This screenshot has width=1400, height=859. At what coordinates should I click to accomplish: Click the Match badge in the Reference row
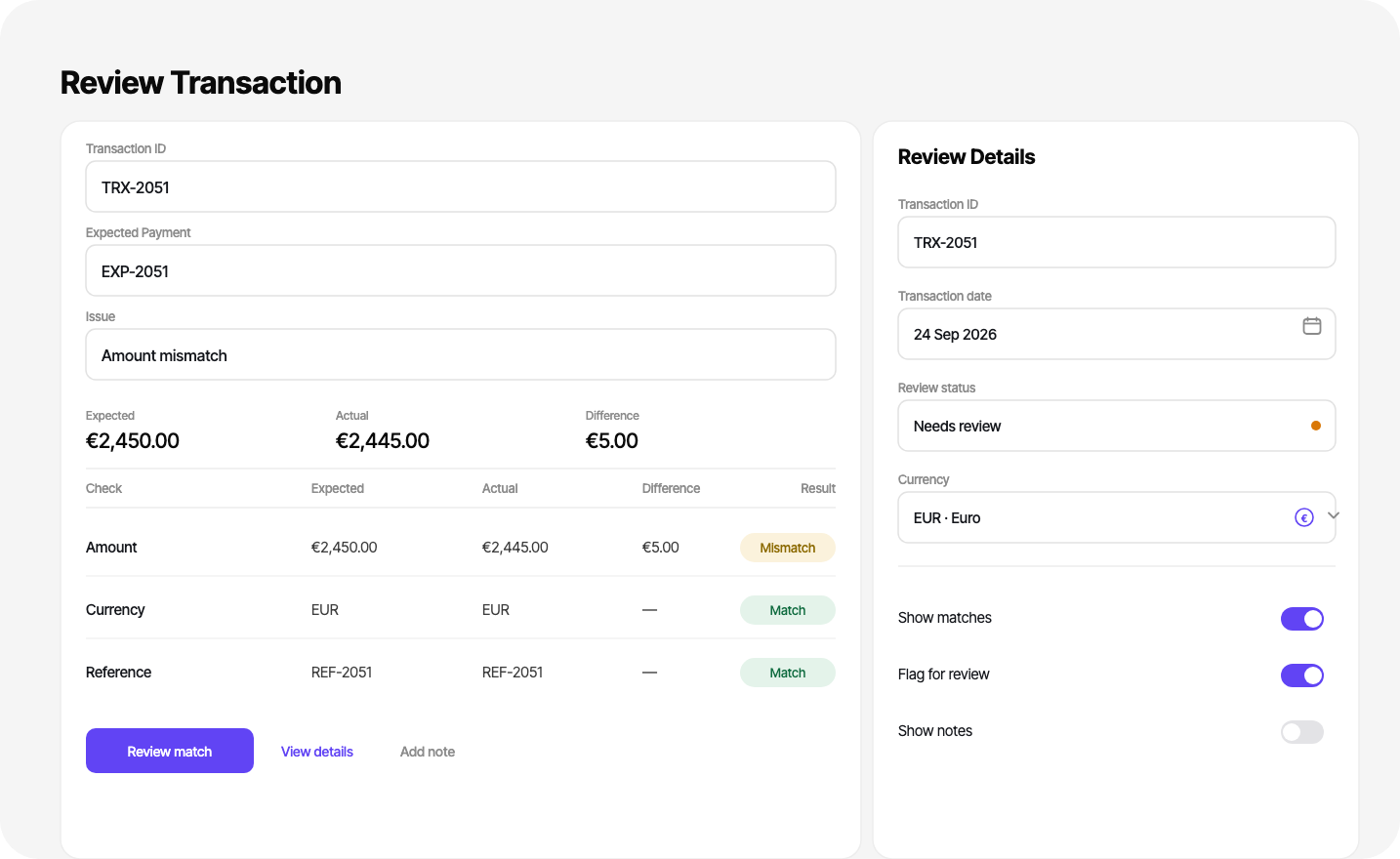(788, 673)
